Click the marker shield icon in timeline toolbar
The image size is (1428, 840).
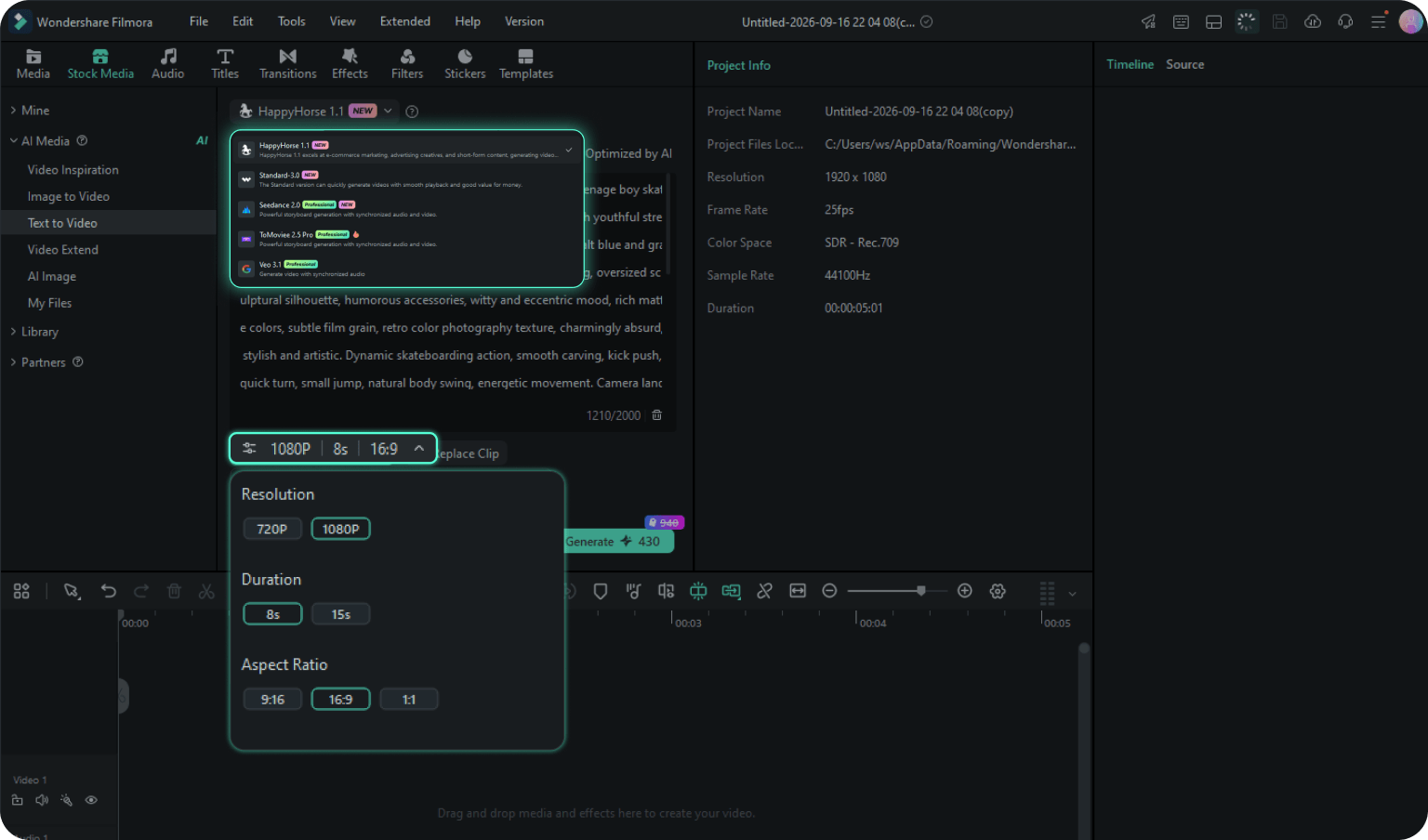[601, 591]
